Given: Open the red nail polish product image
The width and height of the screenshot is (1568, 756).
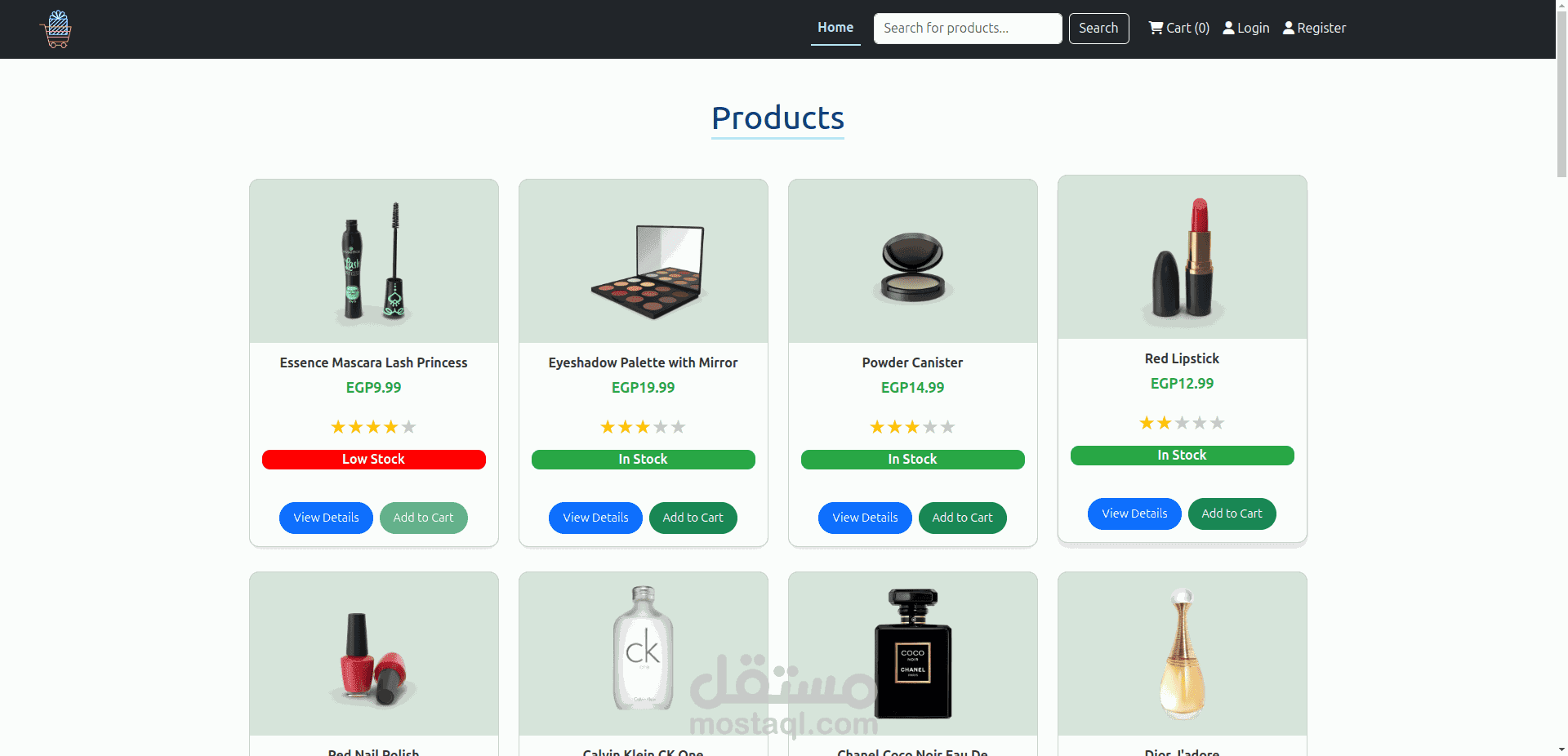Looking at the screenshot, I should click(374, 654).
